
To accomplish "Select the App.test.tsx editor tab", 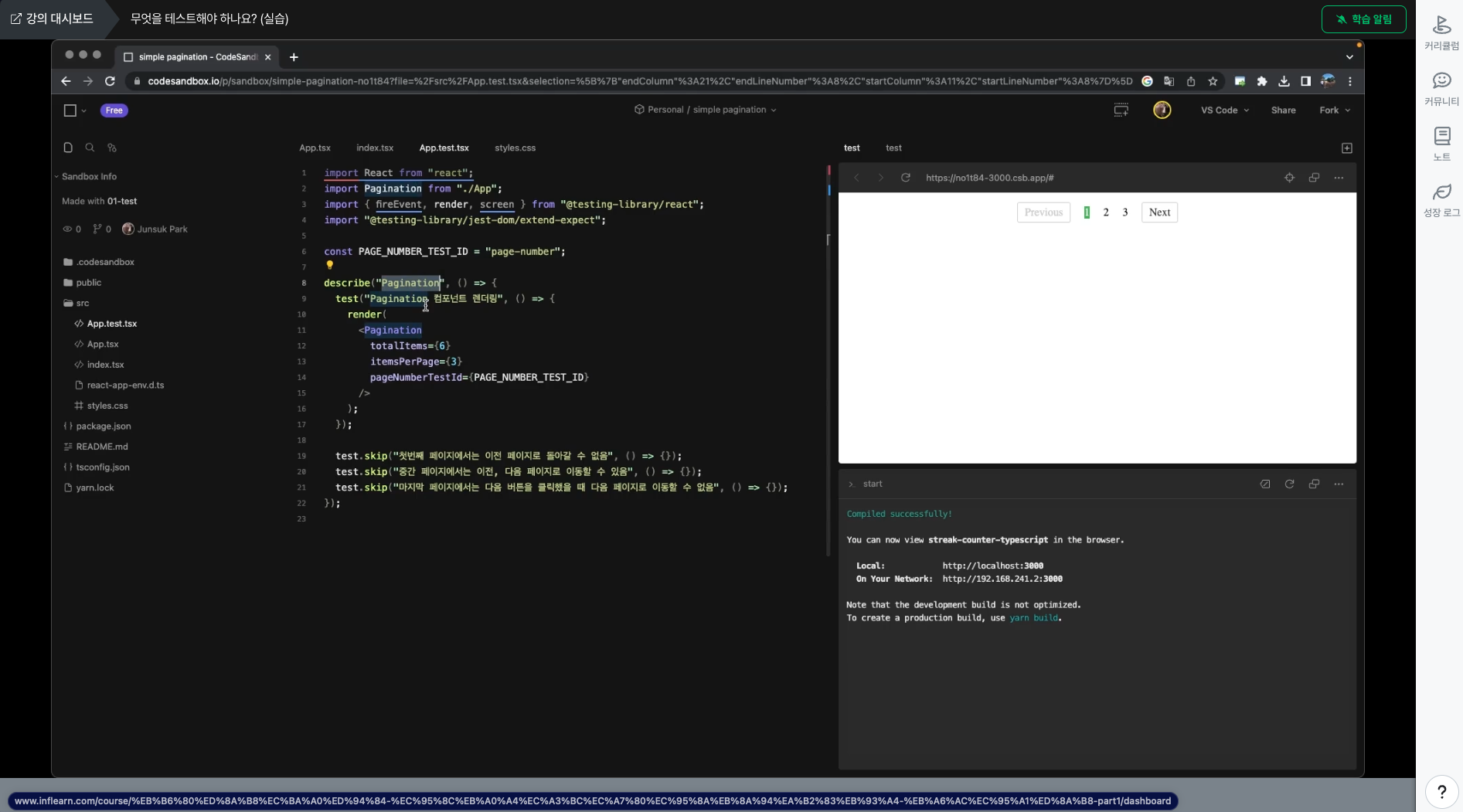I will coord(444,148).
